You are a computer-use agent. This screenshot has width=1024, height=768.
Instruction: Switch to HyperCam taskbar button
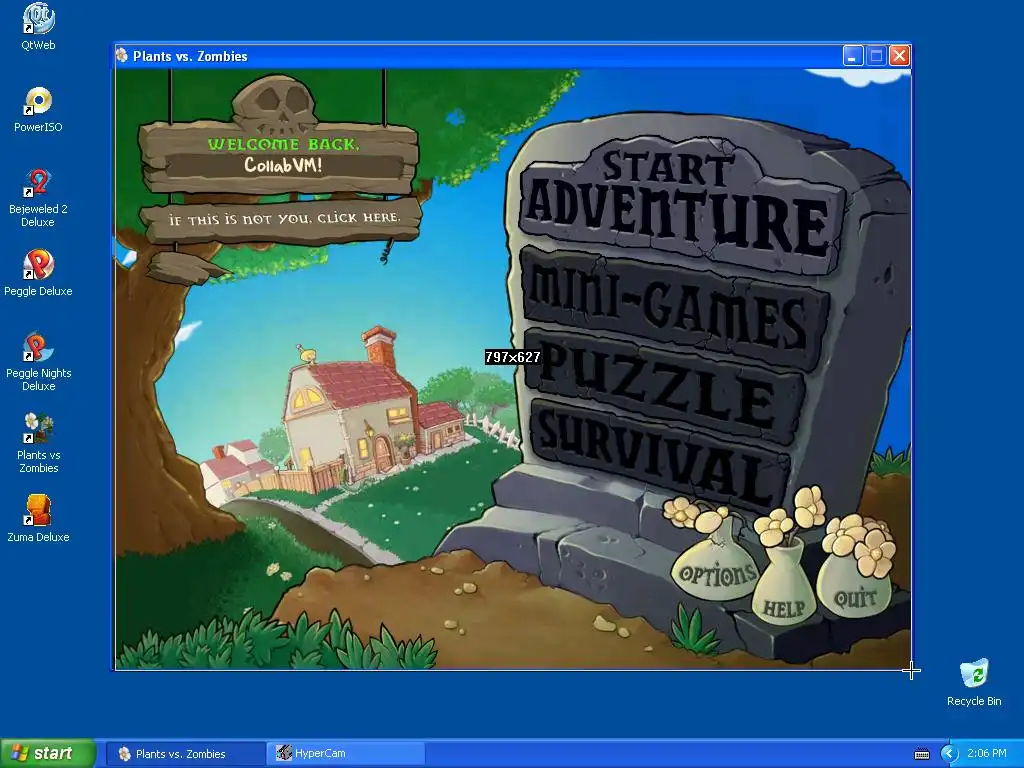coord(346,754)
